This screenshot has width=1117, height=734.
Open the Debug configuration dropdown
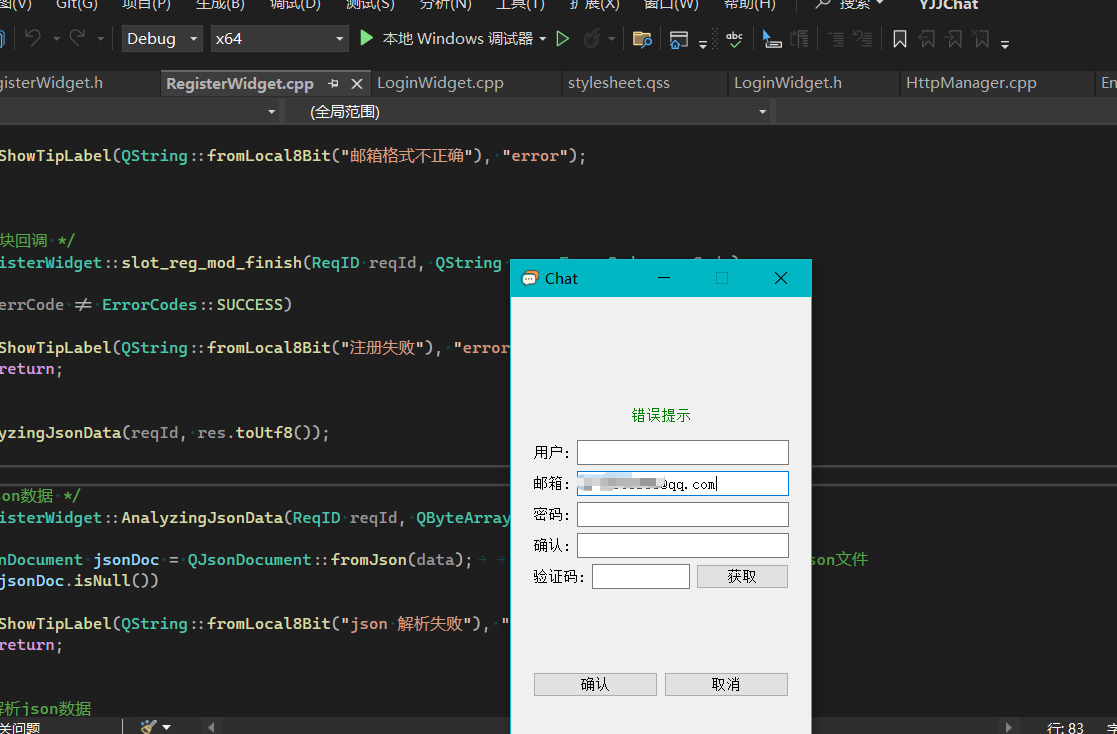pos(162,38)
